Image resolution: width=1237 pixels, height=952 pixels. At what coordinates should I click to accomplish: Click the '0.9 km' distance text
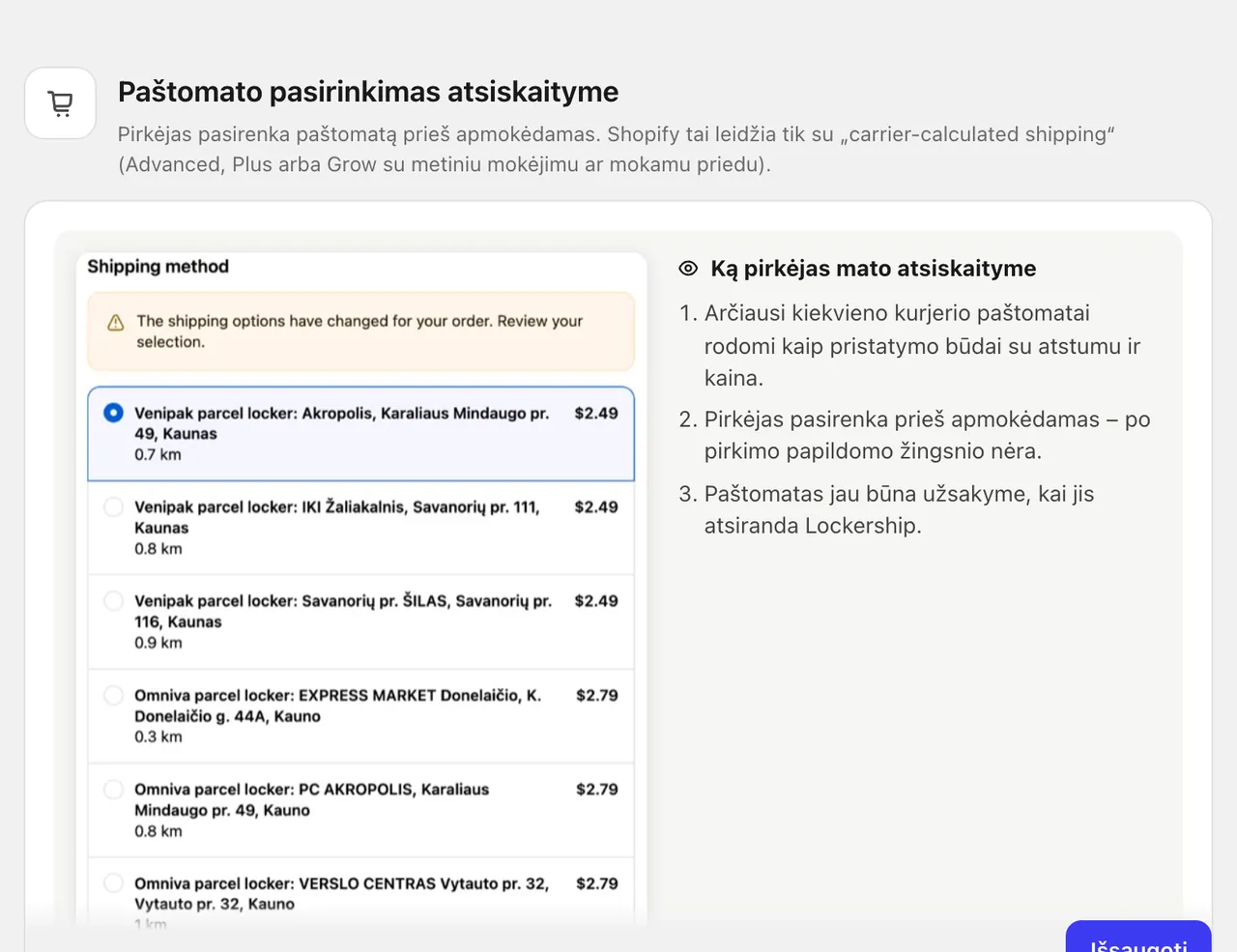click(x=158, y=644)
